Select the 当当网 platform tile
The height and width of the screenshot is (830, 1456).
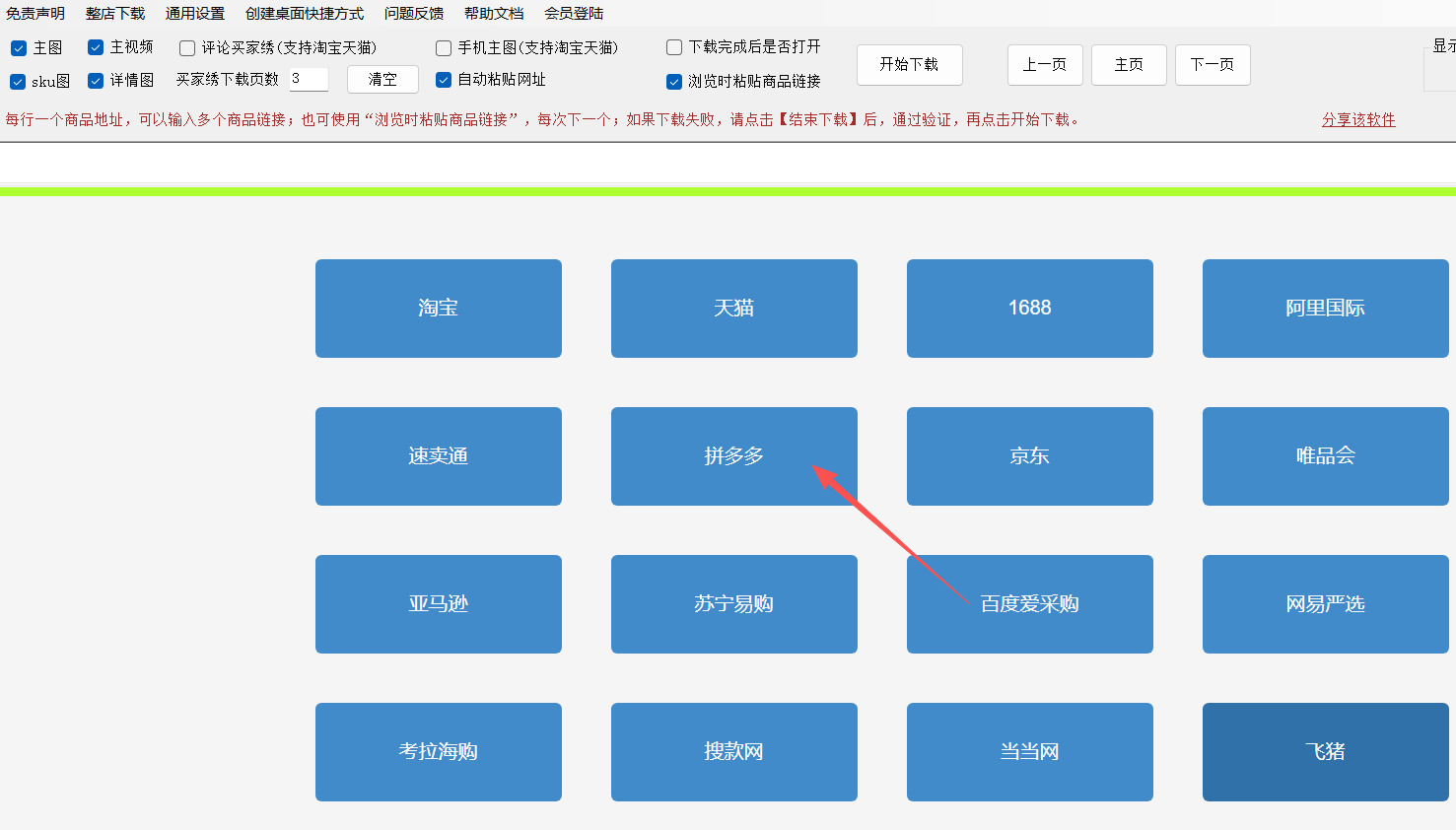click(x=1030, y=752)
